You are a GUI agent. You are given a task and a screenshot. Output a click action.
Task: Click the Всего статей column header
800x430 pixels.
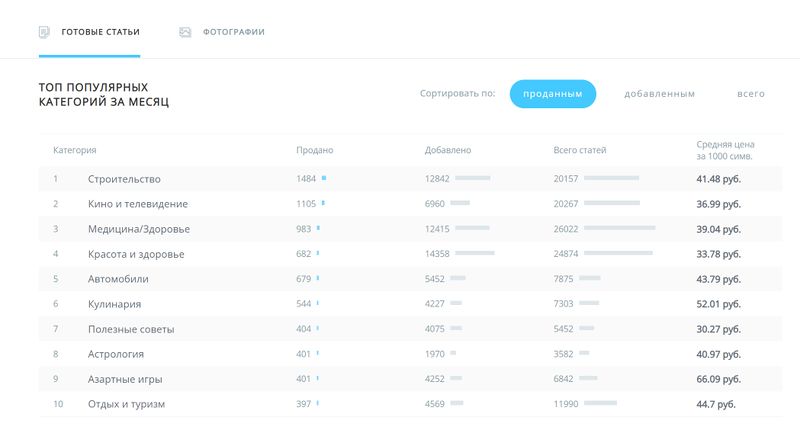[580, 150]
